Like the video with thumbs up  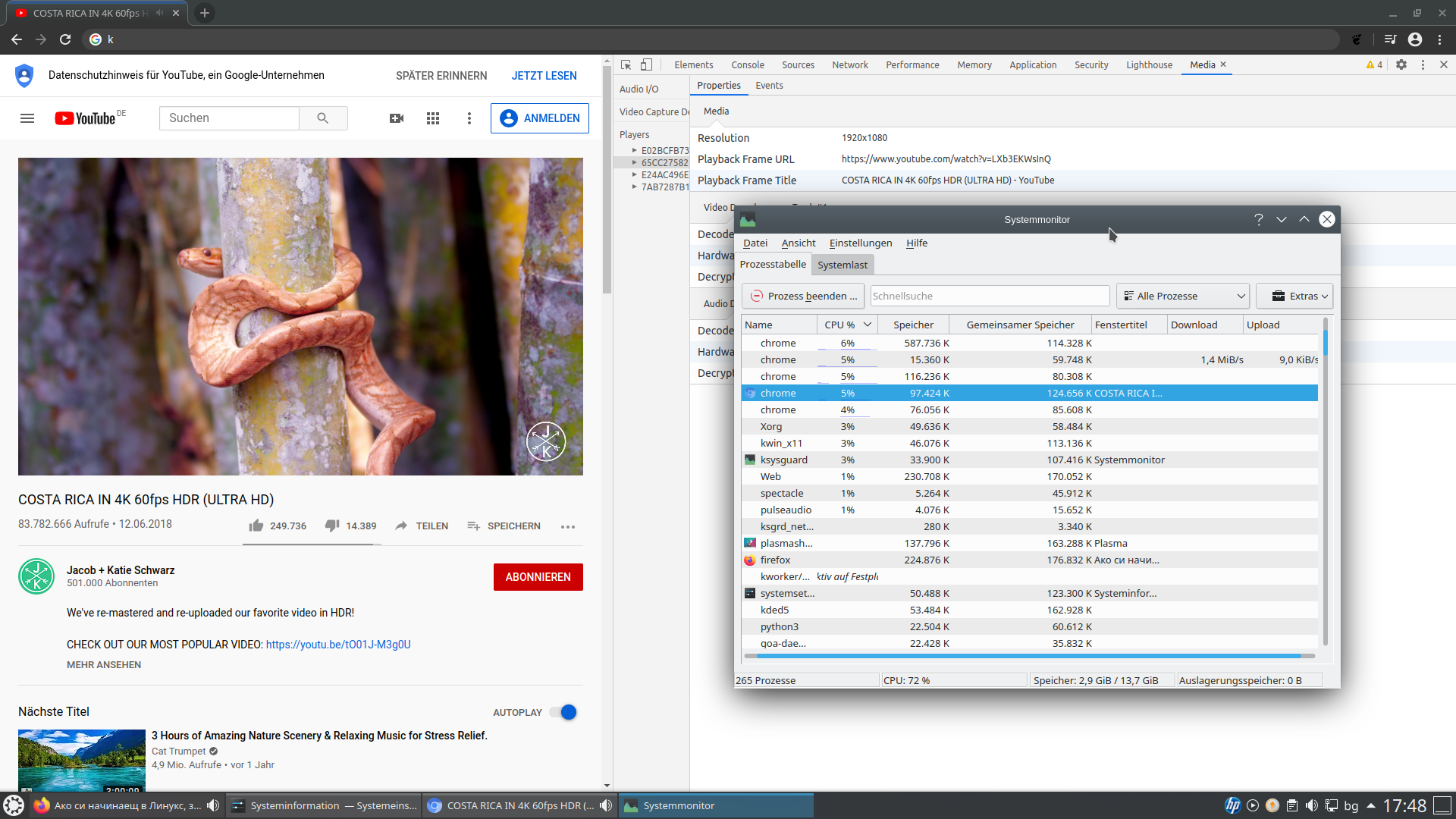(x=256, y=526)
